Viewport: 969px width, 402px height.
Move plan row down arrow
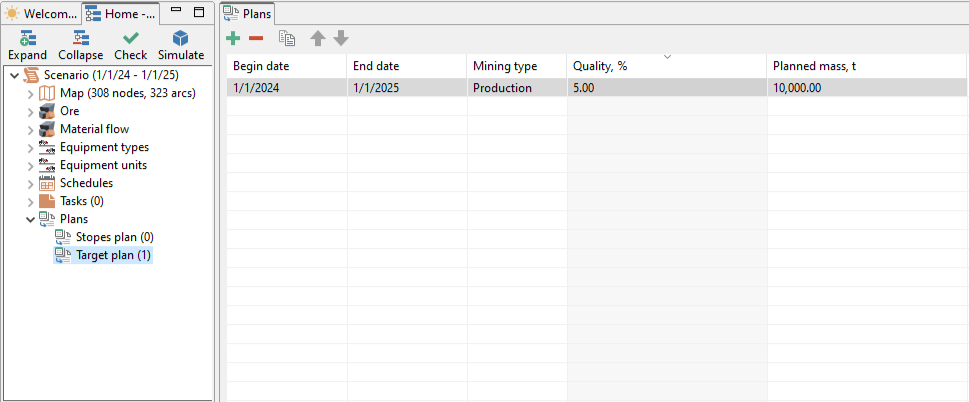coord(341,39)
